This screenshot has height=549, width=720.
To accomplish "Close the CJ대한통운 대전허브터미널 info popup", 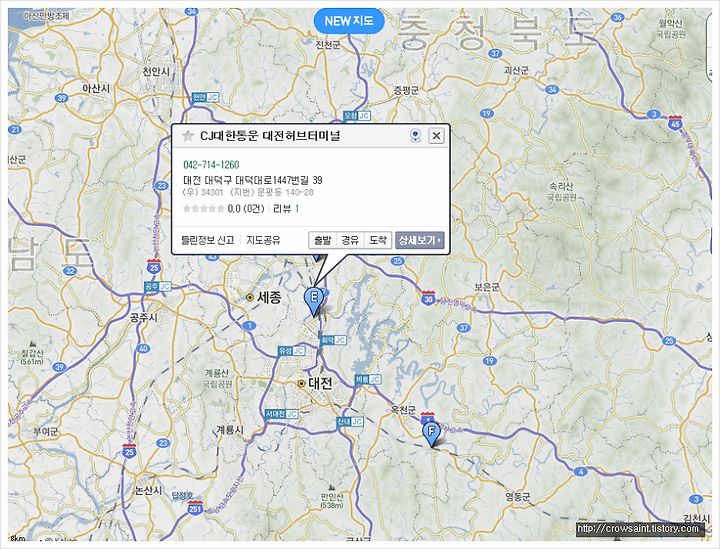I will click(x=436, y=136).
